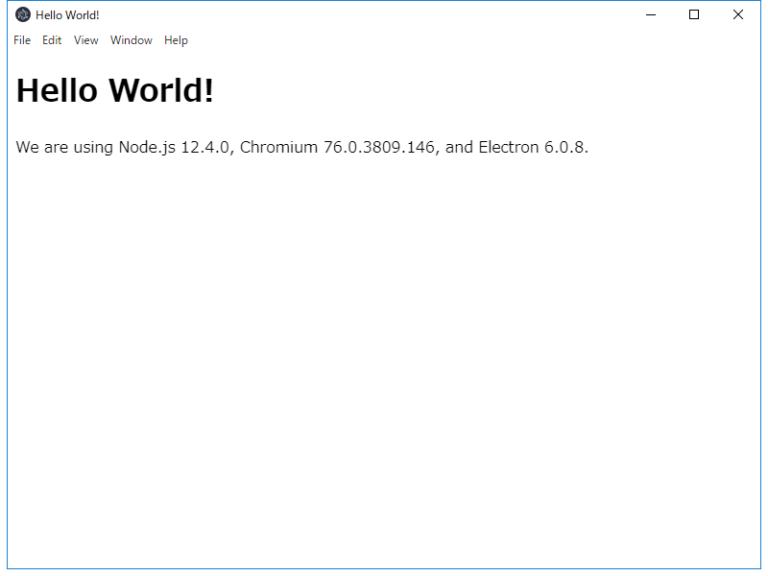Click the words "We are using" in paragraph
The height and width of the screenshot is (576, 768).
(64, 147)
